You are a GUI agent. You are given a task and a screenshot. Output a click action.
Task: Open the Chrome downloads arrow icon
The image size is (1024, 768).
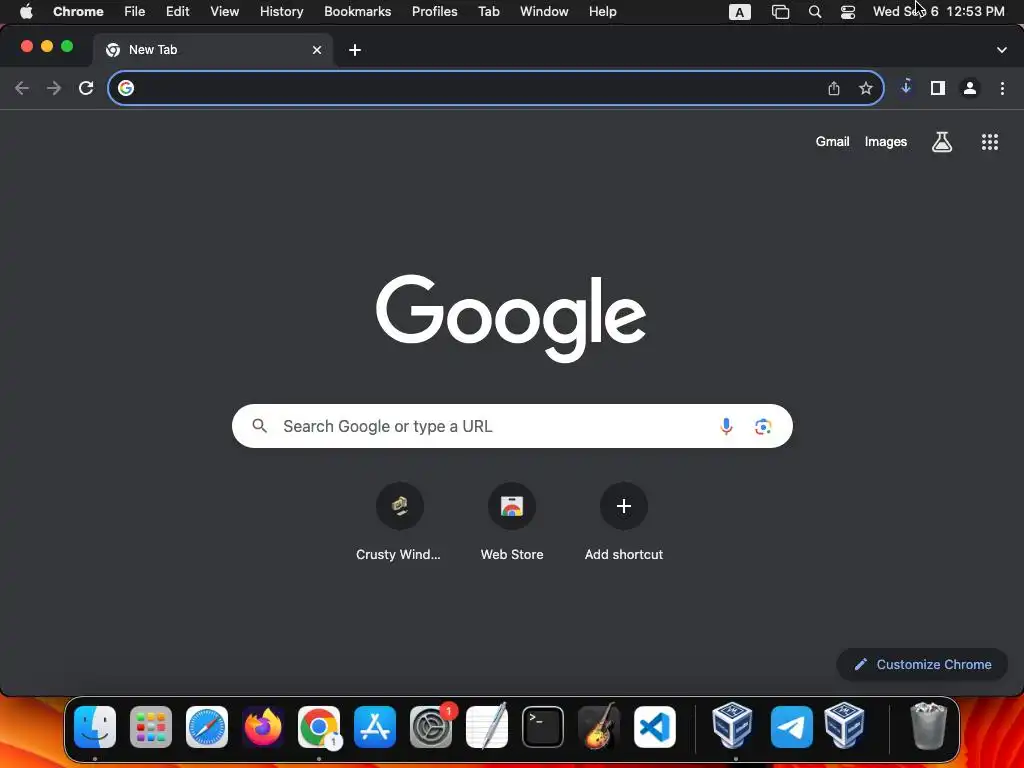point(906,88)
